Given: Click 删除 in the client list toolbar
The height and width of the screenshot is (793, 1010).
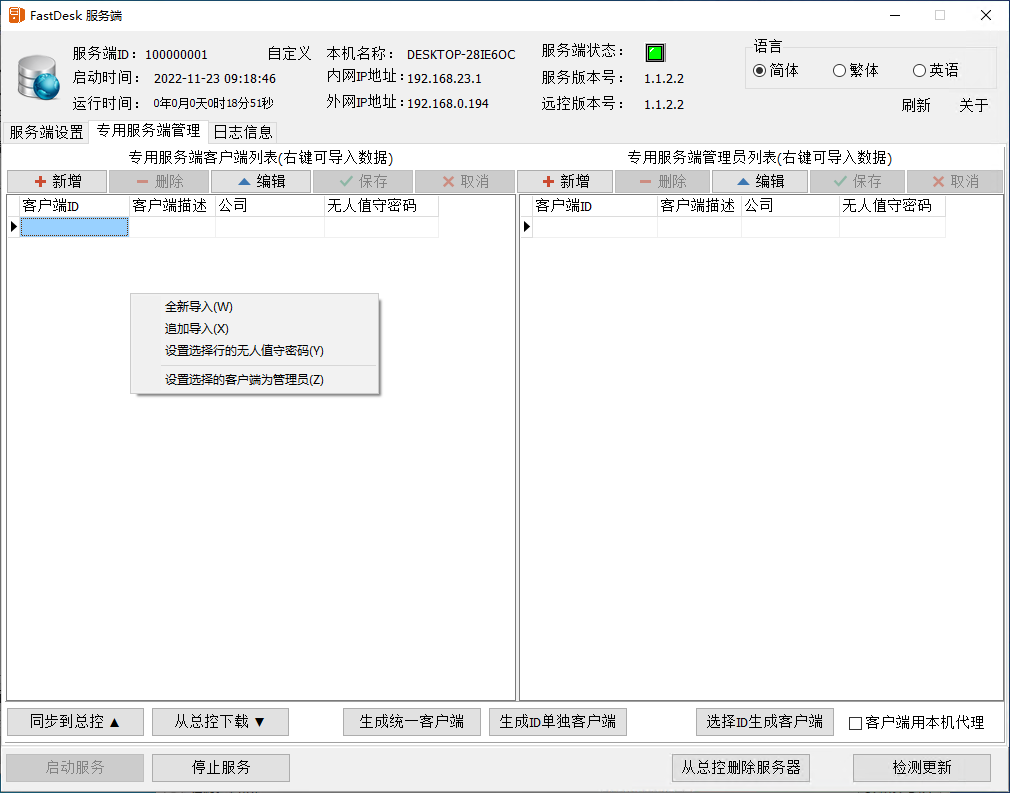Looking at the screenshot, I should (x=159, y=182).
